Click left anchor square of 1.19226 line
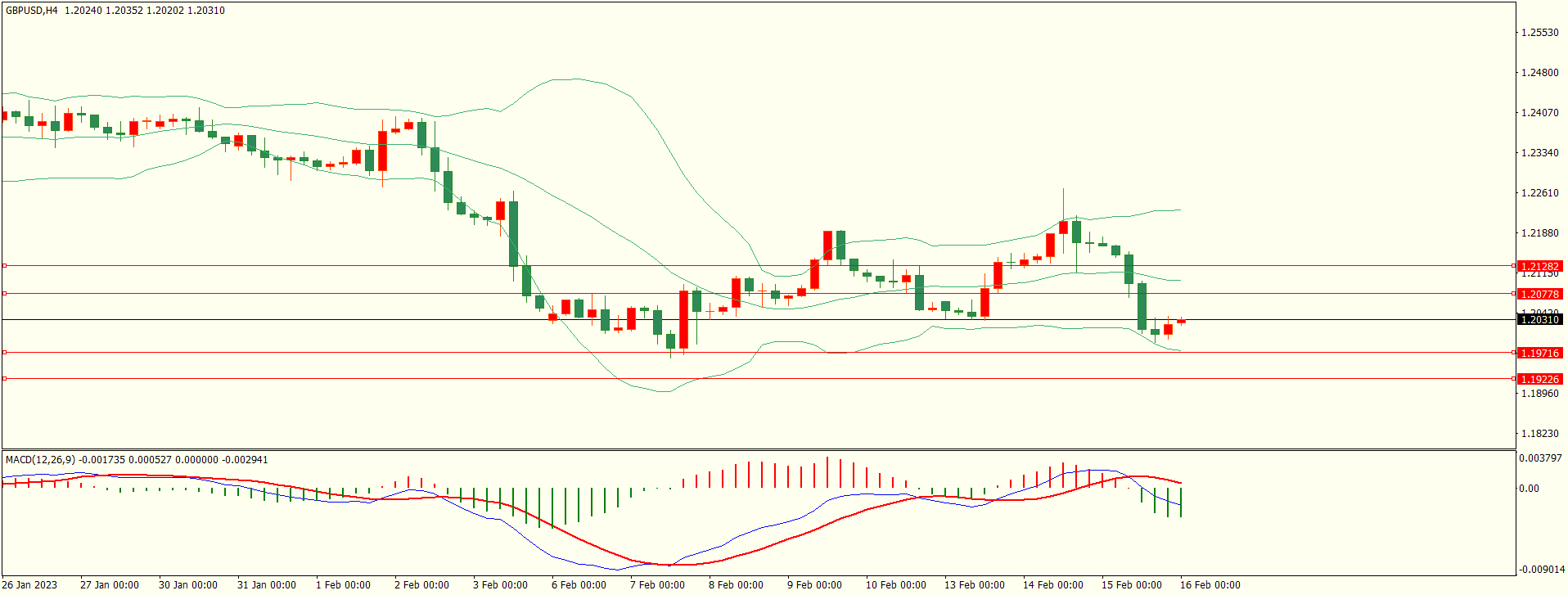Viewport: 1568px width, 595px height. click(x=4, y=378)
